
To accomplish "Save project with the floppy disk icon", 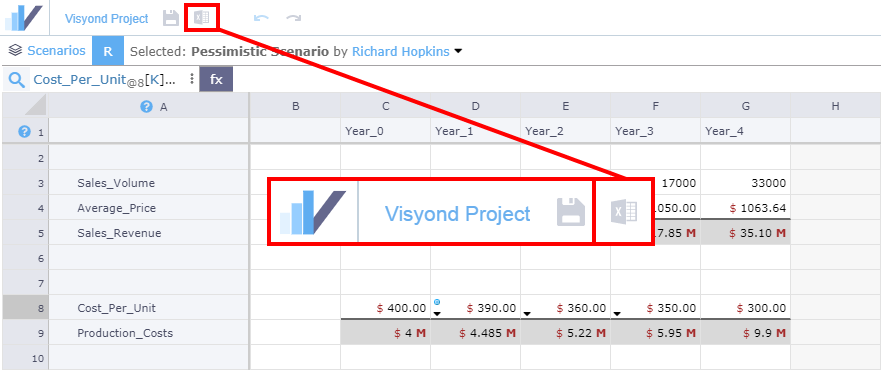I will [171, 18].
